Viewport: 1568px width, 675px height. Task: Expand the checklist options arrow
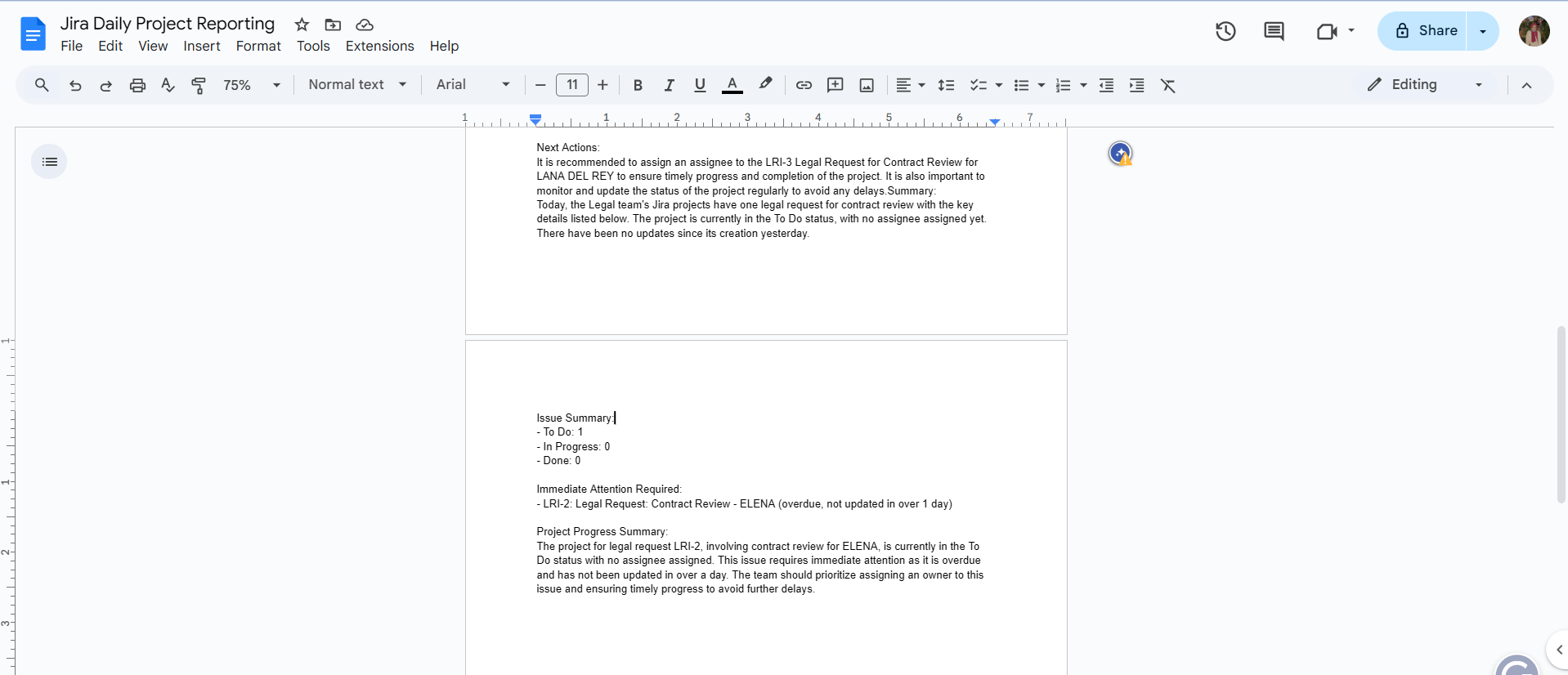(999, 85)
